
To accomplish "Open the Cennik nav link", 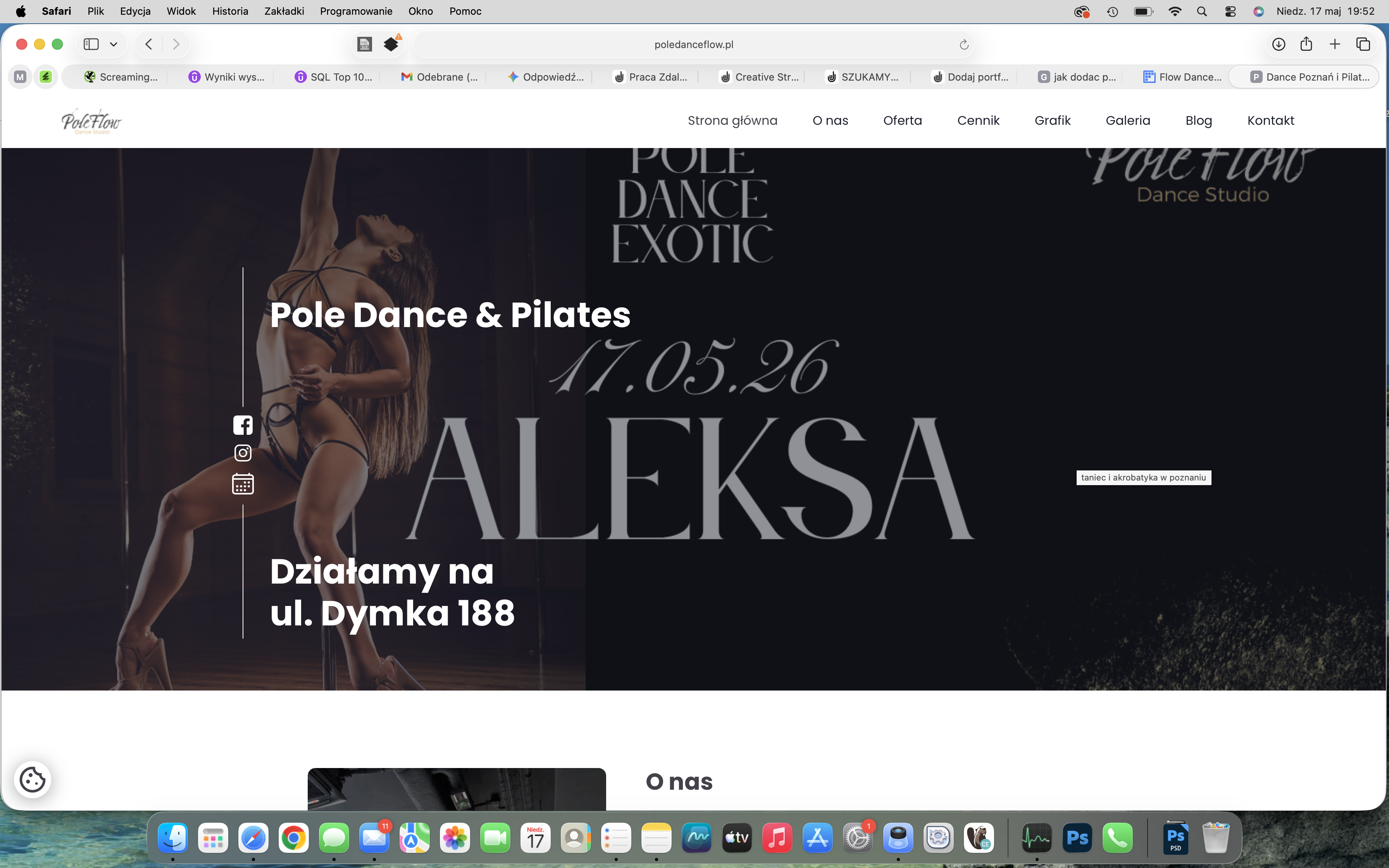I will tap(978, 121).
